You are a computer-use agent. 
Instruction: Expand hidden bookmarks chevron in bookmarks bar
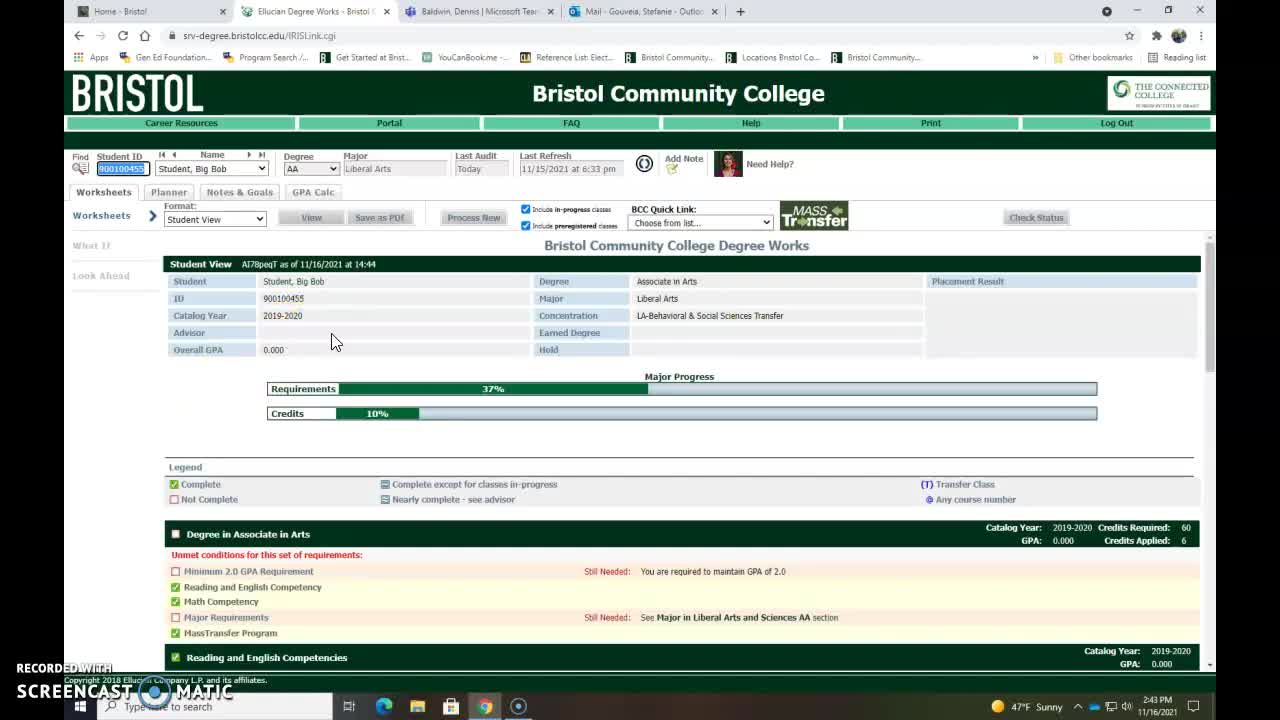[x=1035, y=57]
